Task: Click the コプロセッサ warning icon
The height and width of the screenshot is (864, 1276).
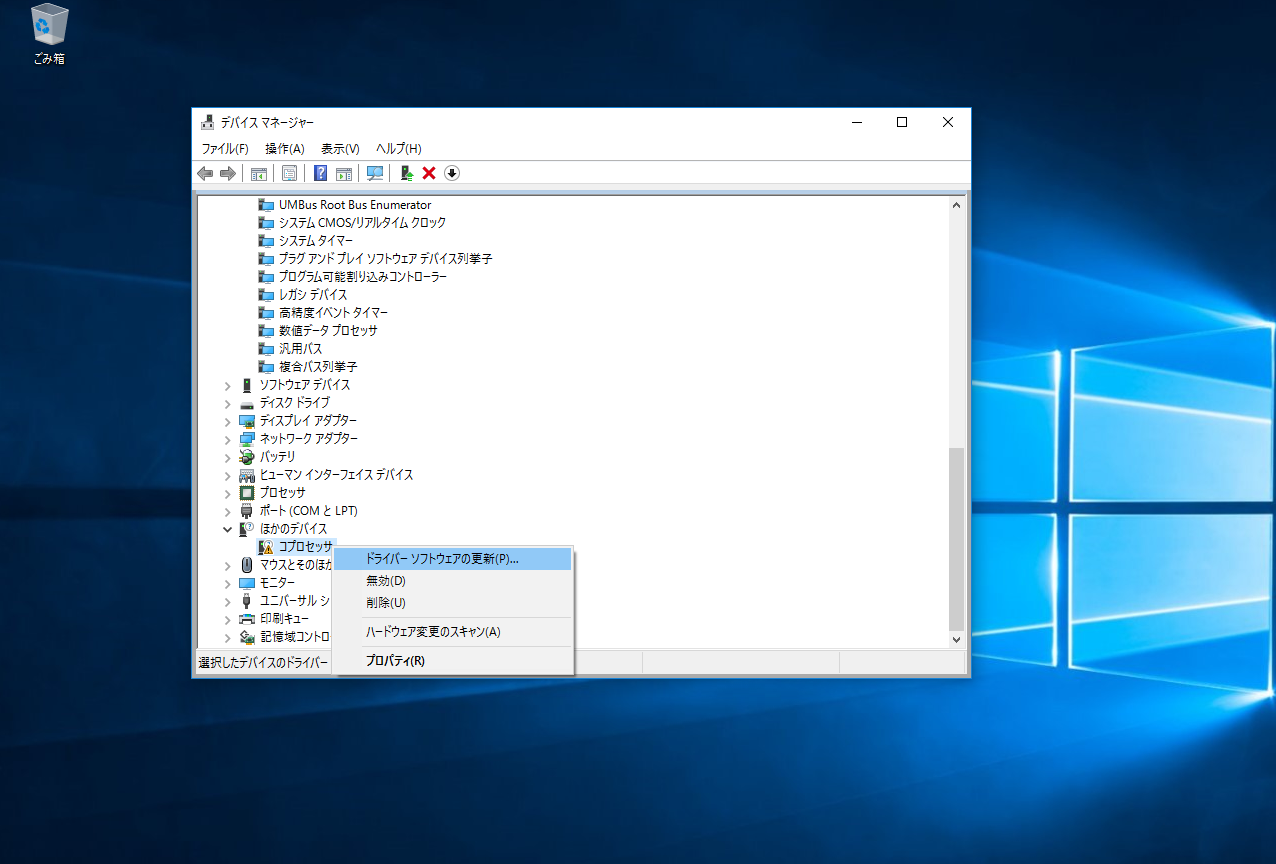Action: (x=266, y=547)
